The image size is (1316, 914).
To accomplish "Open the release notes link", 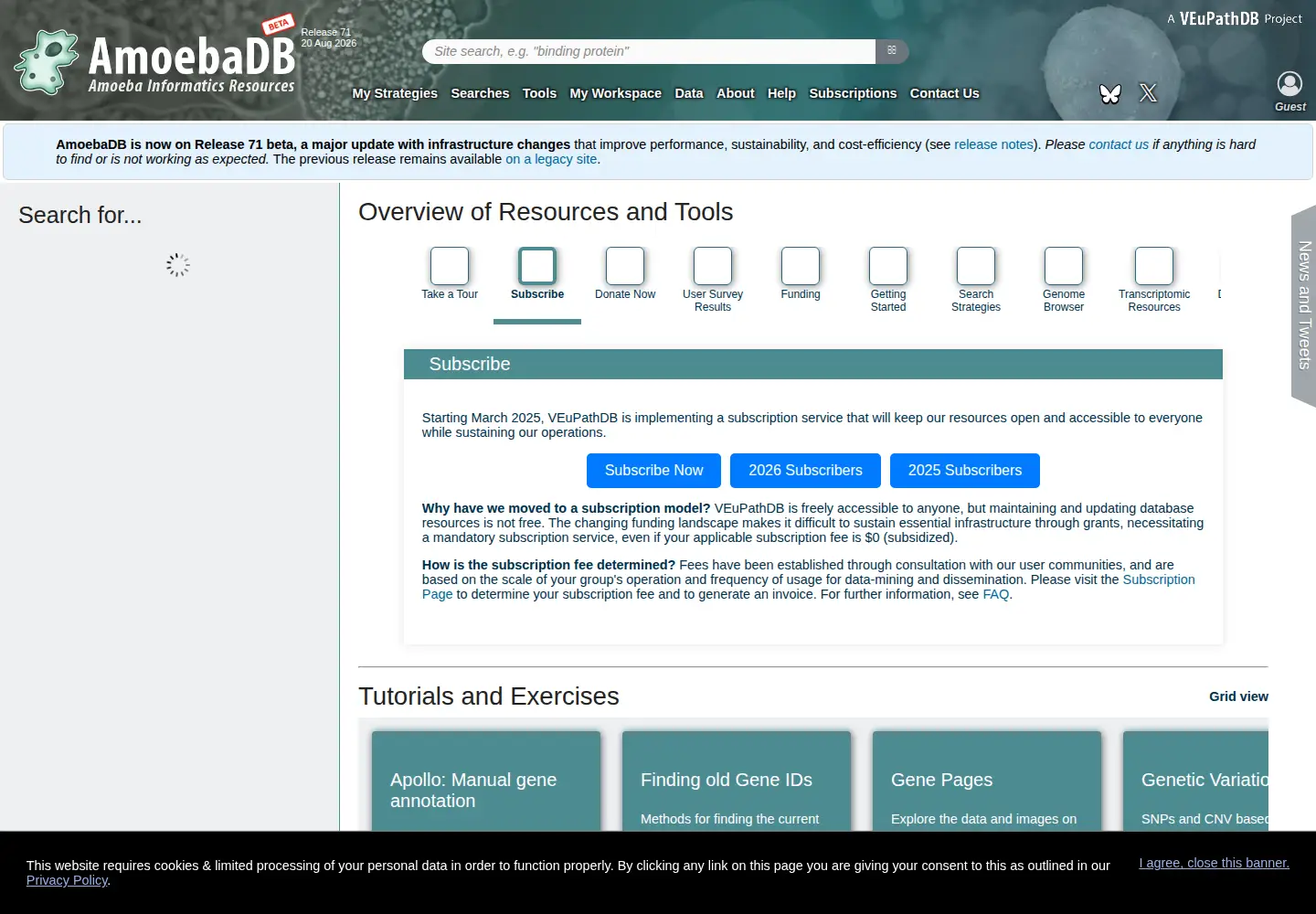I will 994,144.
